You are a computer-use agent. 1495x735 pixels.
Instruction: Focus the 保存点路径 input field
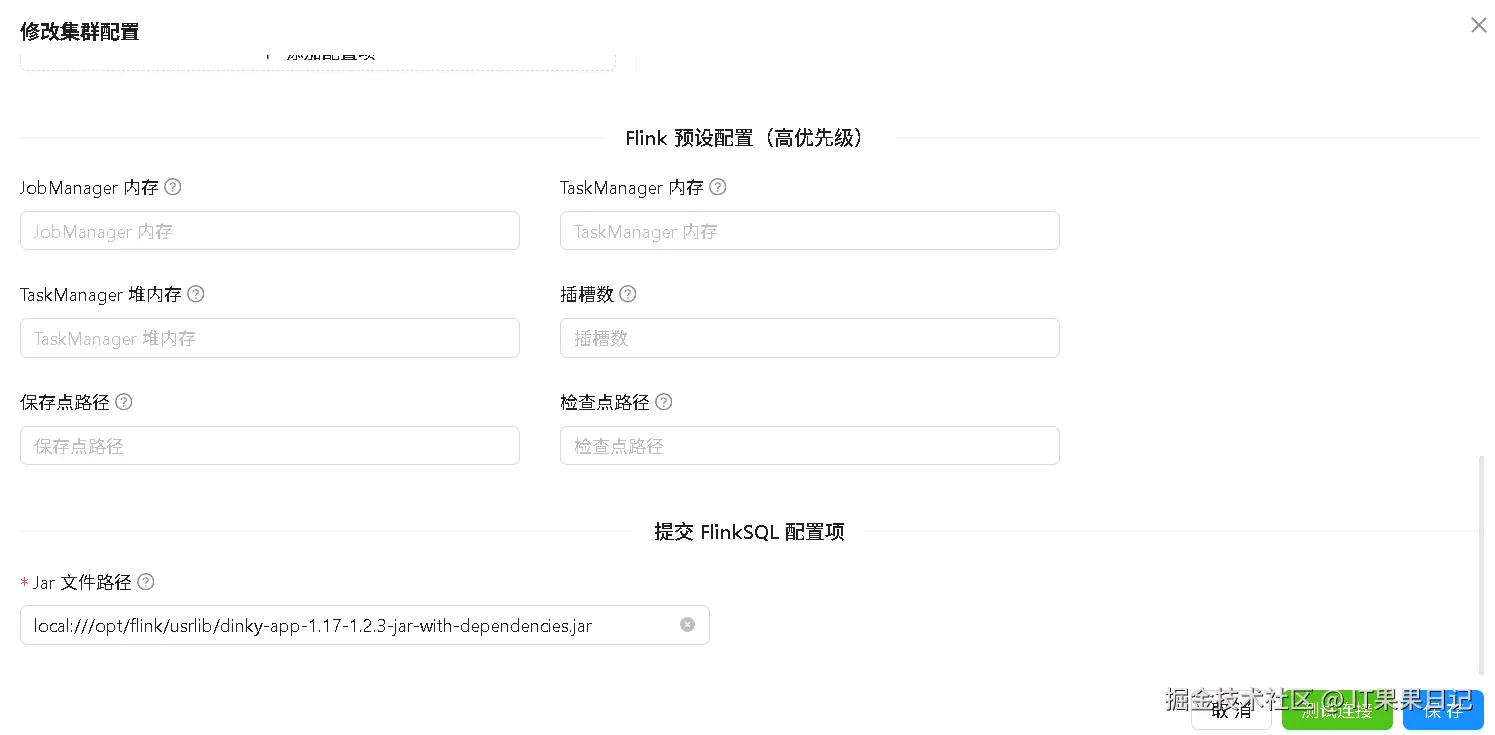tap(270, 446)
